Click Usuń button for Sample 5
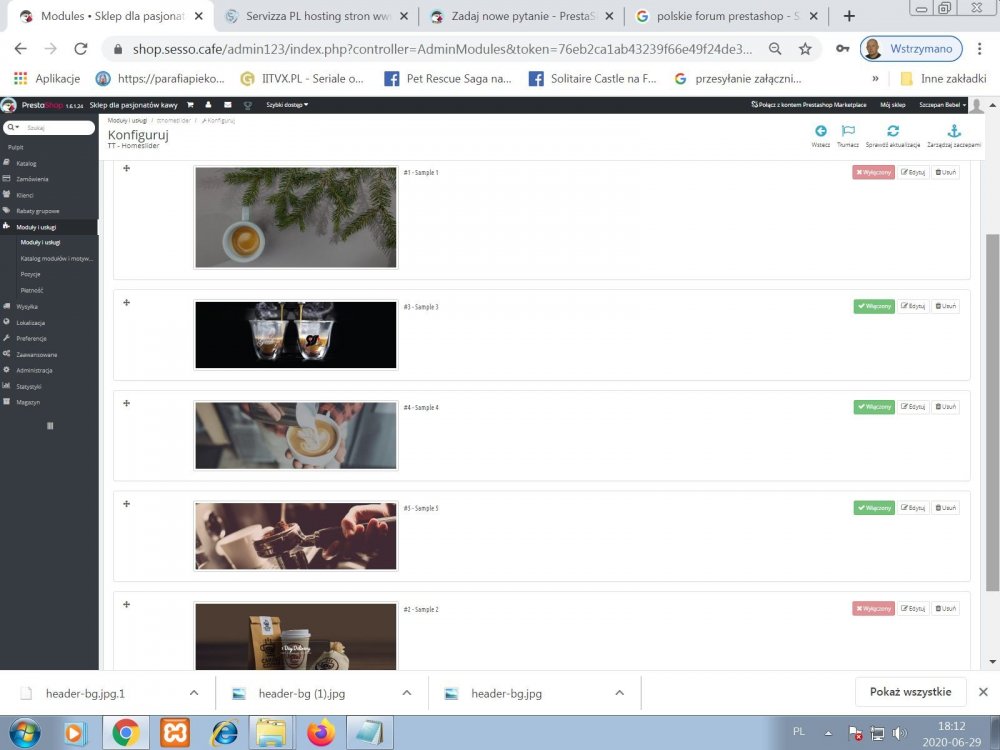Screen dimensions: 1000x750 tap(946, 508)
